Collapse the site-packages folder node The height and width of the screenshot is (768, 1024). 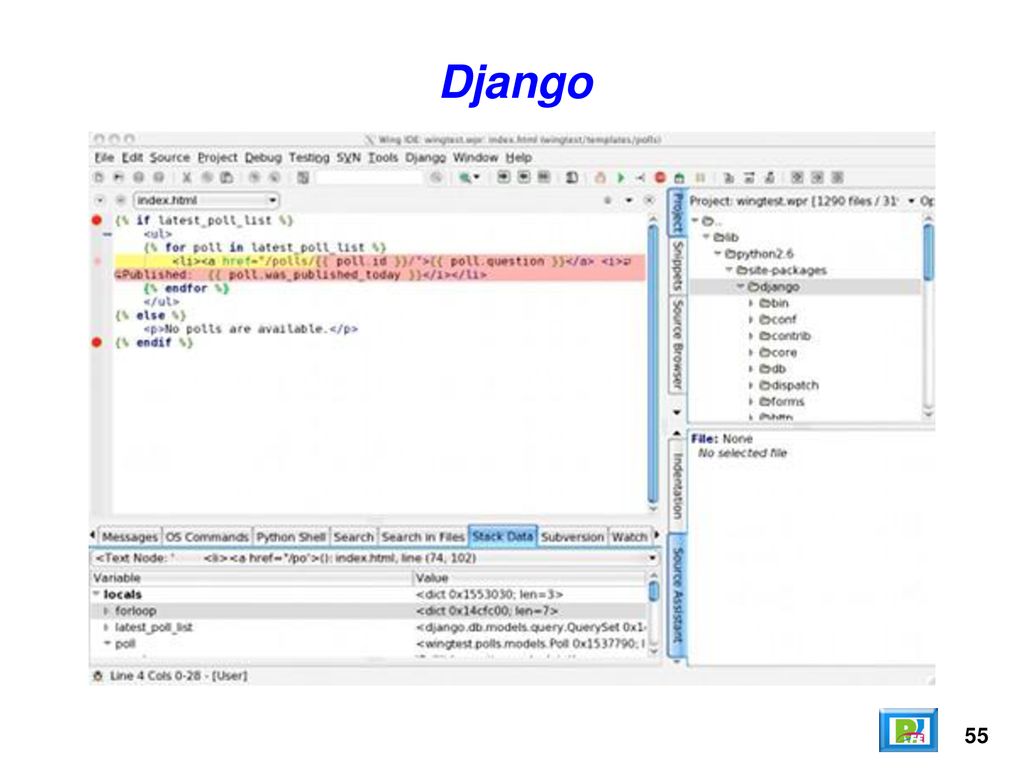pyautogui.click(x=729, y=270)
